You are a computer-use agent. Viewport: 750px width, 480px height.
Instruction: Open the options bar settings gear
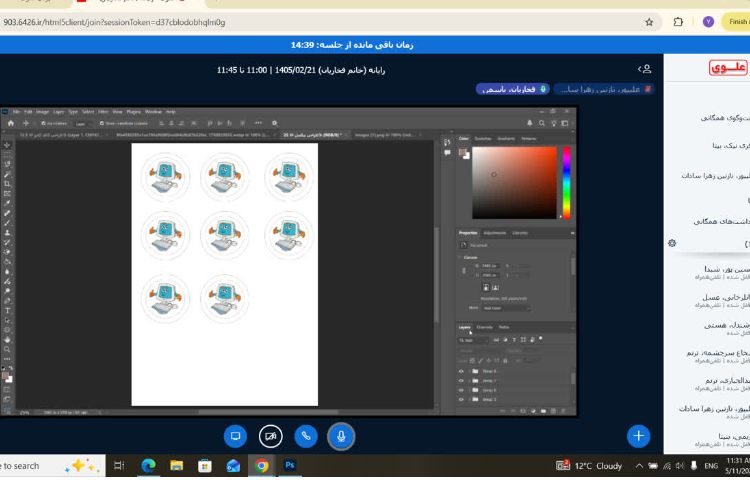point(275,123)
